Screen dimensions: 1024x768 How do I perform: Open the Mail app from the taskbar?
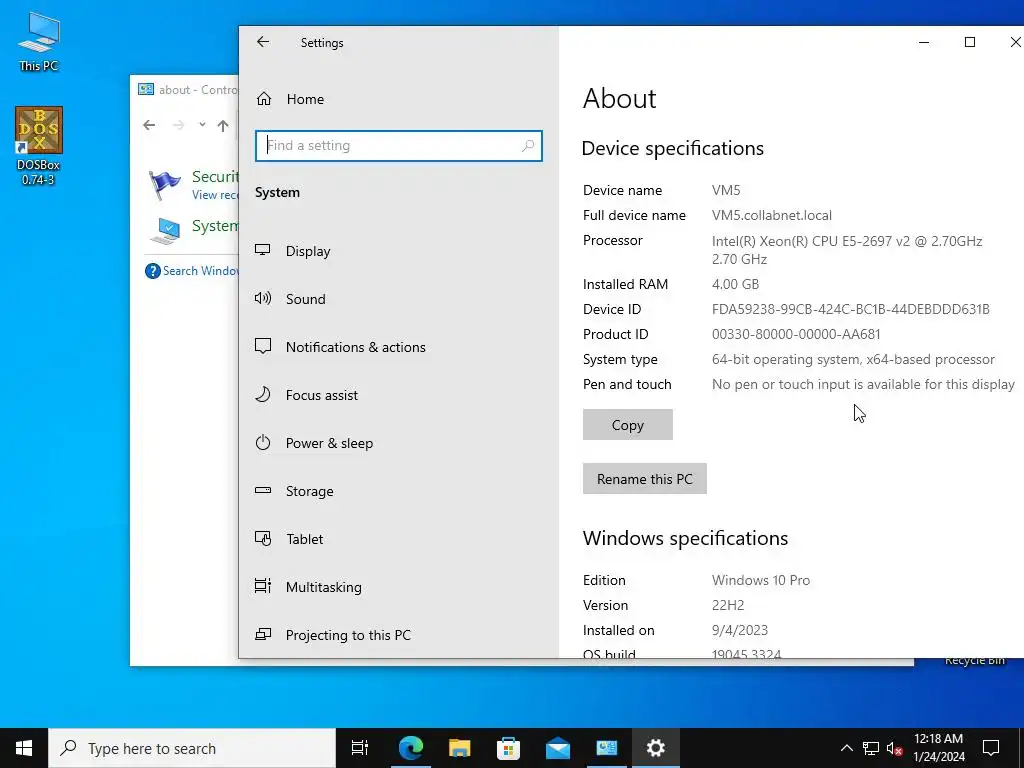click(x=558, y=748)
